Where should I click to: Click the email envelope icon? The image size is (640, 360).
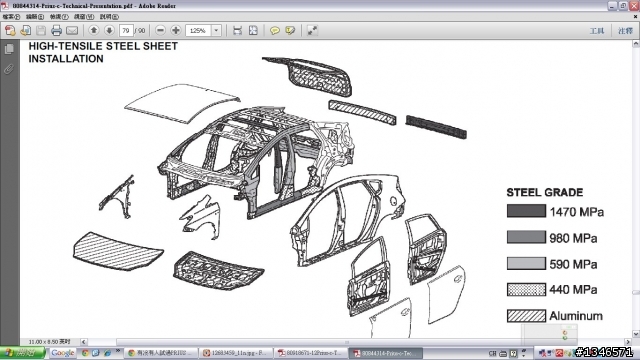click(x=72, y=31)
